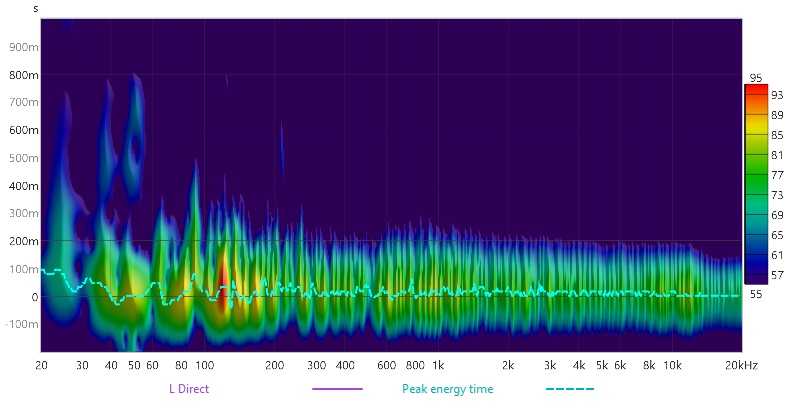Click the 20 Hz frequency axis label
The height and width of the screenshot is (404, 800).
[x=41, y=365]
